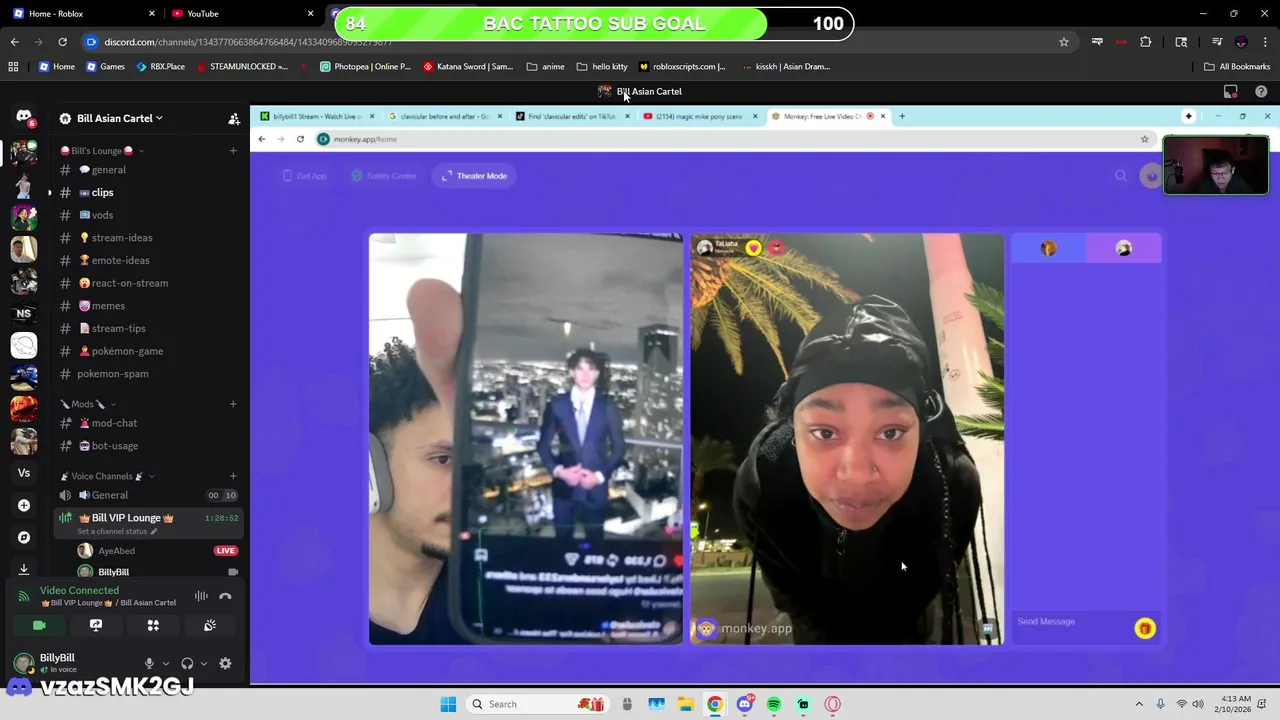Image resolution: width=1280 pixels, height=720 pixels.
Task: Mute the Discord microphone
Action: [x=149, y=663]
